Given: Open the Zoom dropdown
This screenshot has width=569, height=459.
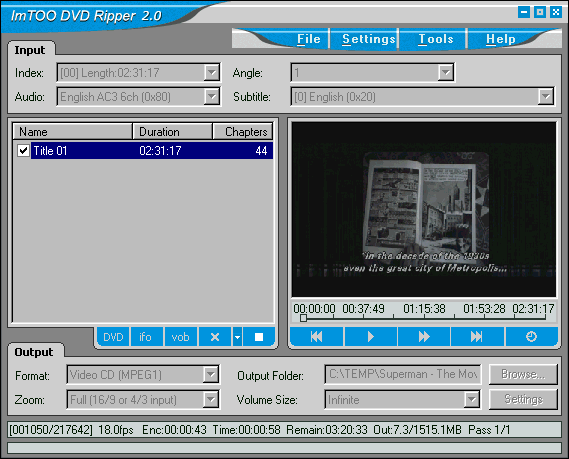Looking at the screenshot, I should click(x=211, y=399).
